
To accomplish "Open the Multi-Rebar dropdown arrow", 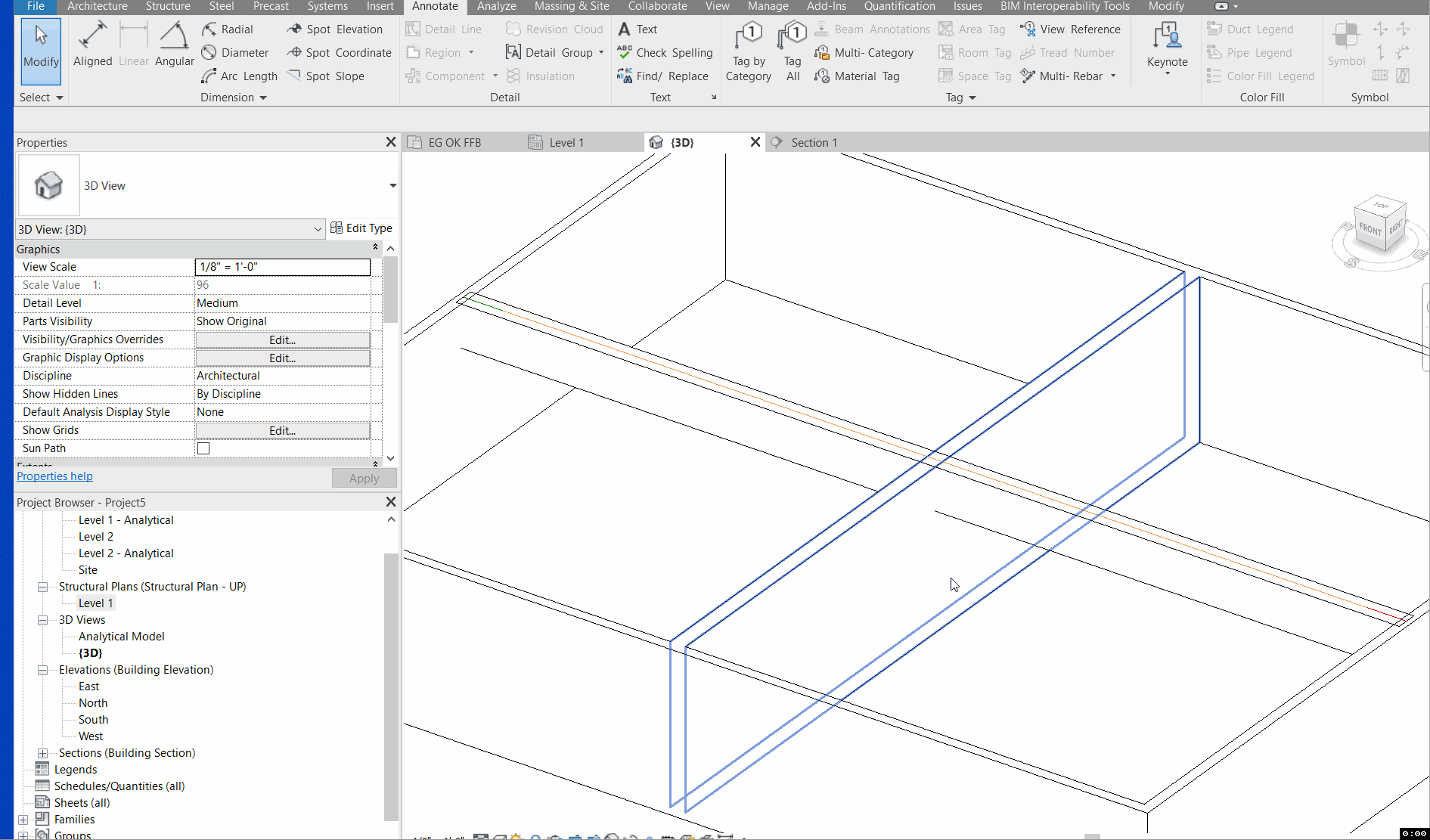I will click(1112, 76).
